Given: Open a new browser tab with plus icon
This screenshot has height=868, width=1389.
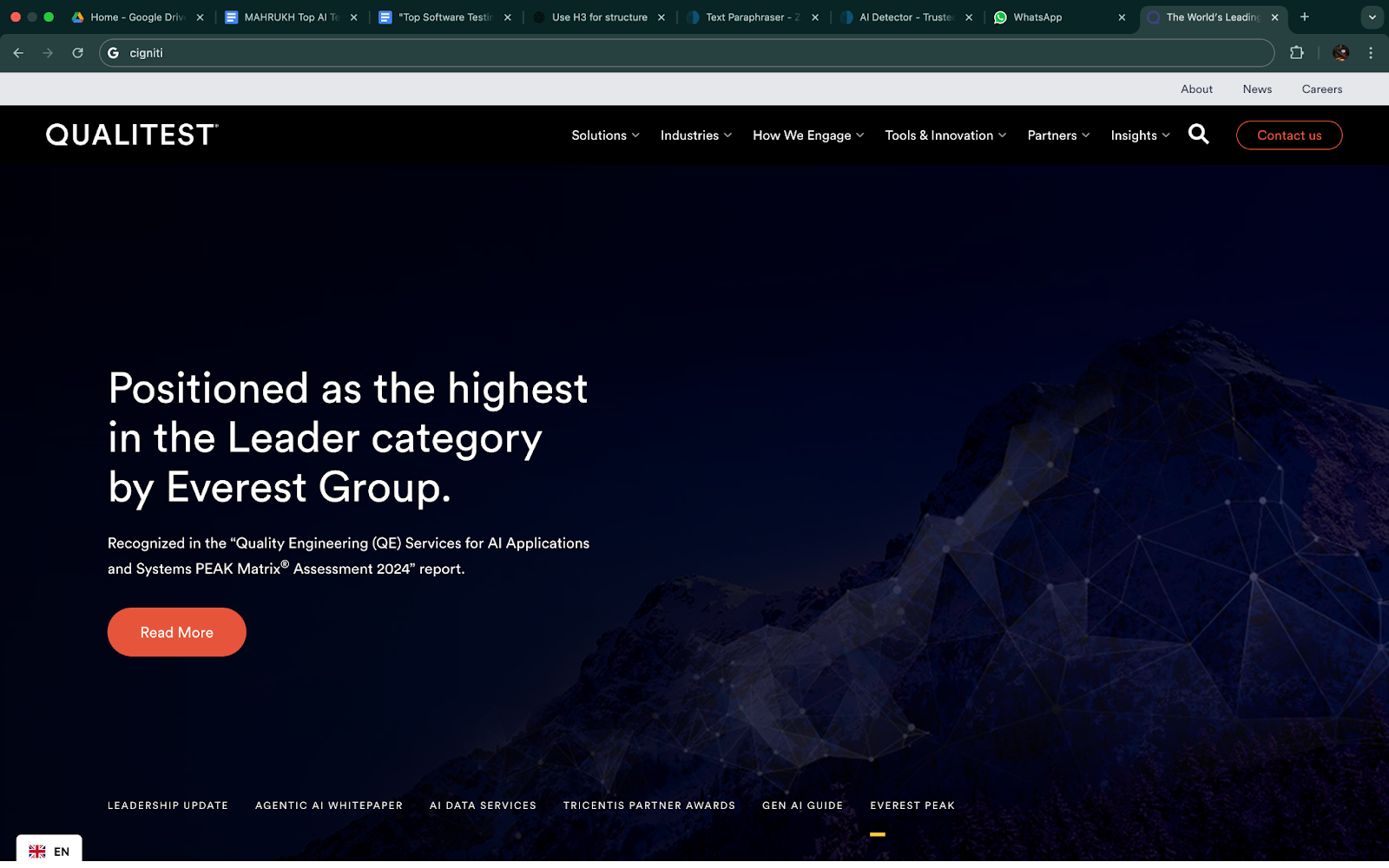Looking at the screenshot, I should point(1304,16).
